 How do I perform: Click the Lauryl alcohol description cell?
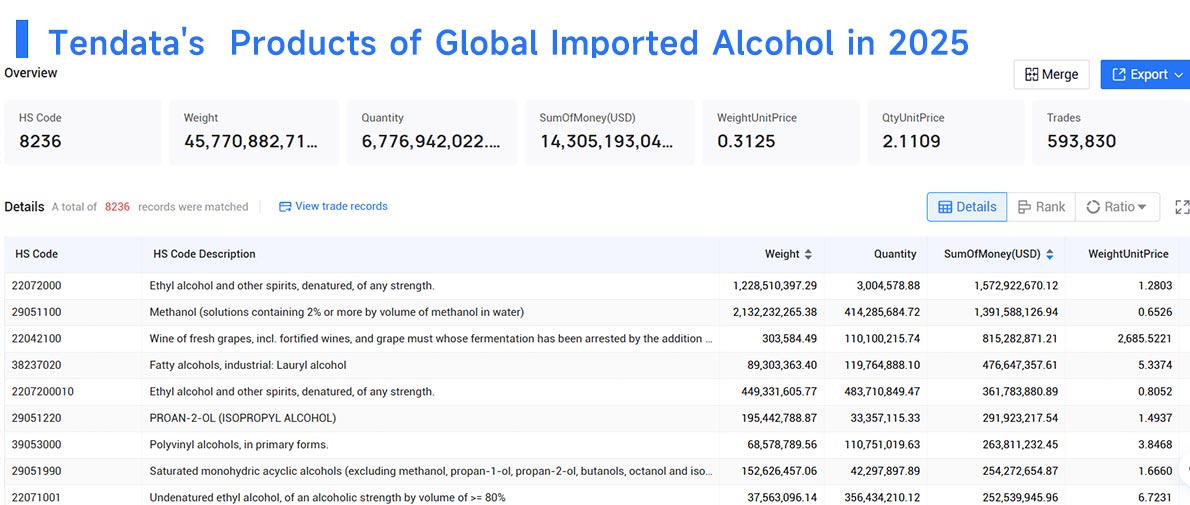[248, 365]
